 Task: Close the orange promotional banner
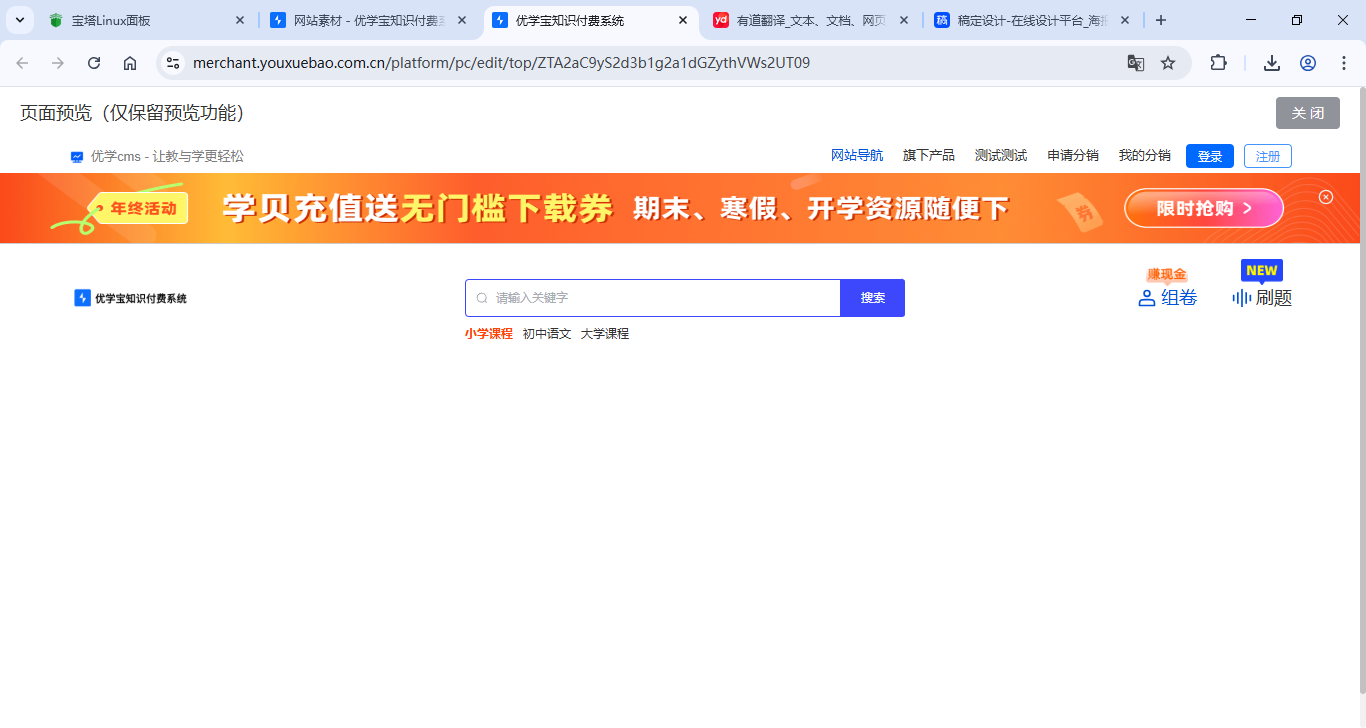click(x=1326, y=197)
